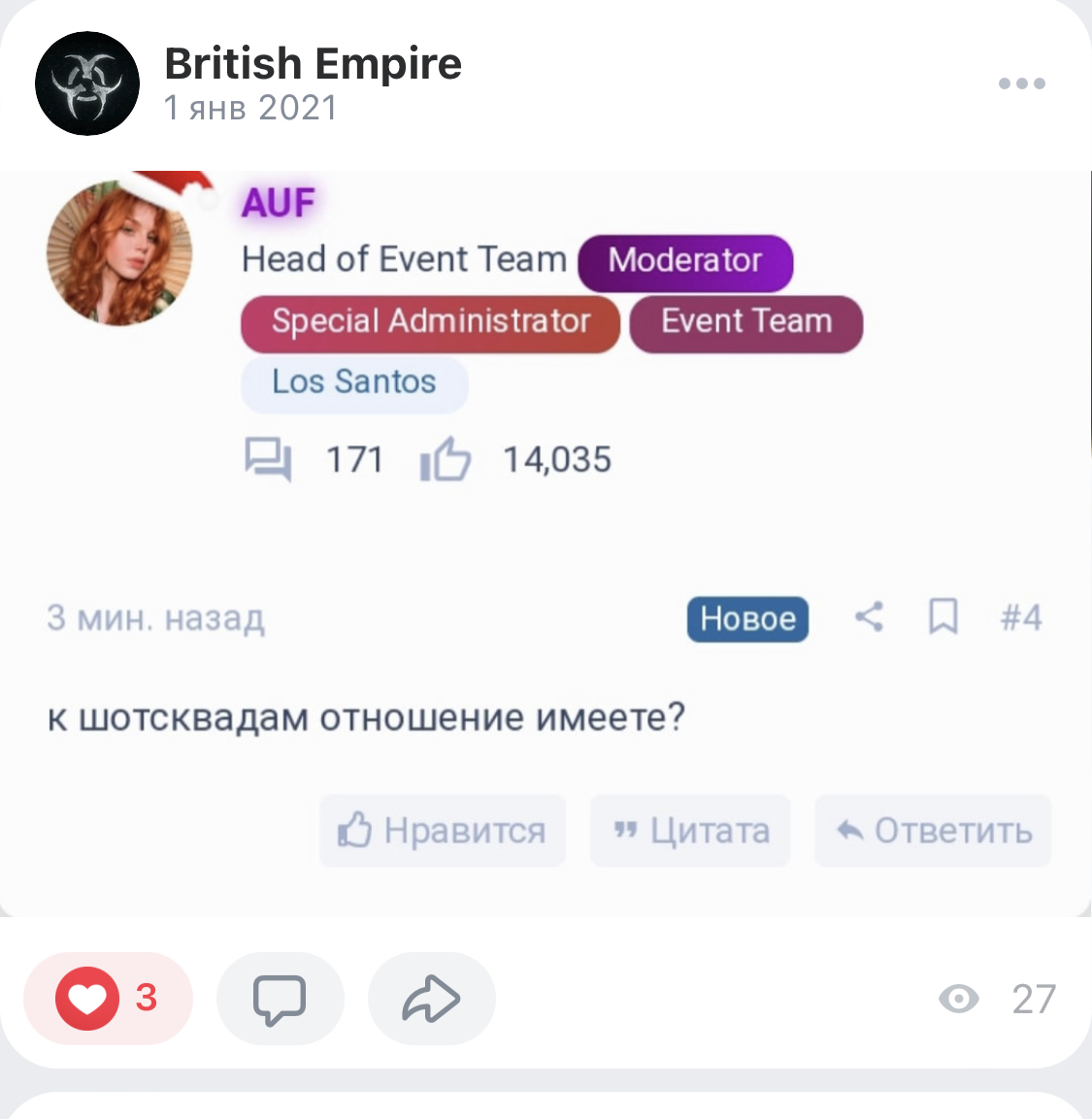1092x1119 pixels.
Task: Open the post comments bubble icon
Action: pos(280,998)
